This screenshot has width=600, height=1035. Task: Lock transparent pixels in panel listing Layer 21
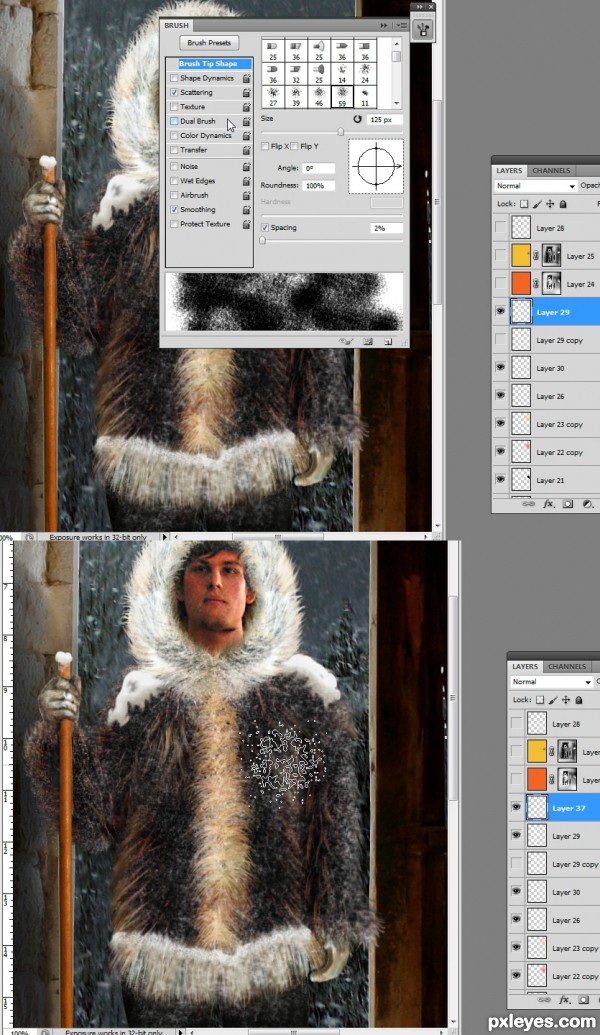(x=524, y=204)
